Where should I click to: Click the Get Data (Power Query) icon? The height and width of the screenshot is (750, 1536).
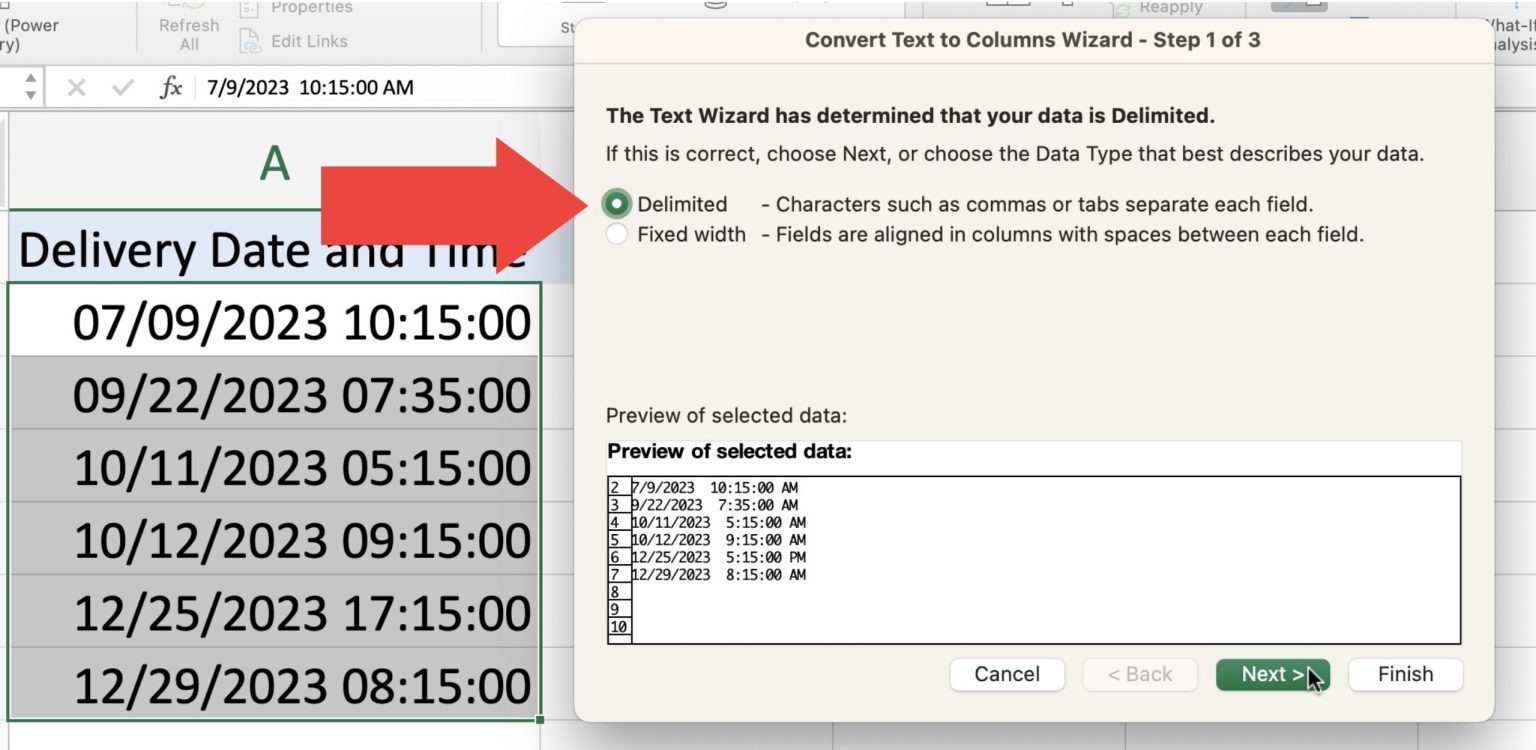pos(30,25)
